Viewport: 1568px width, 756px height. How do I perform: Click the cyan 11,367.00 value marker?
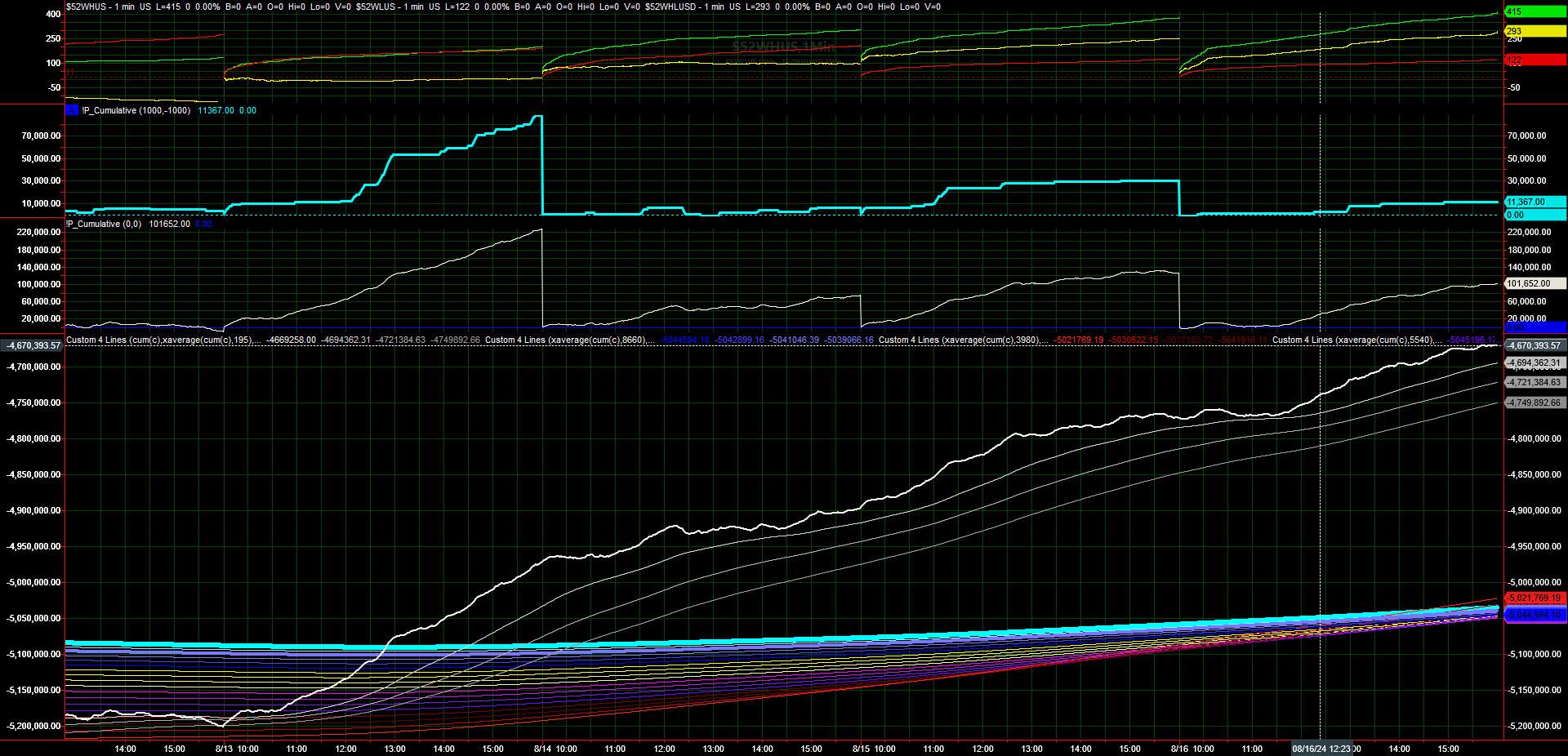tap(1534, 202)
